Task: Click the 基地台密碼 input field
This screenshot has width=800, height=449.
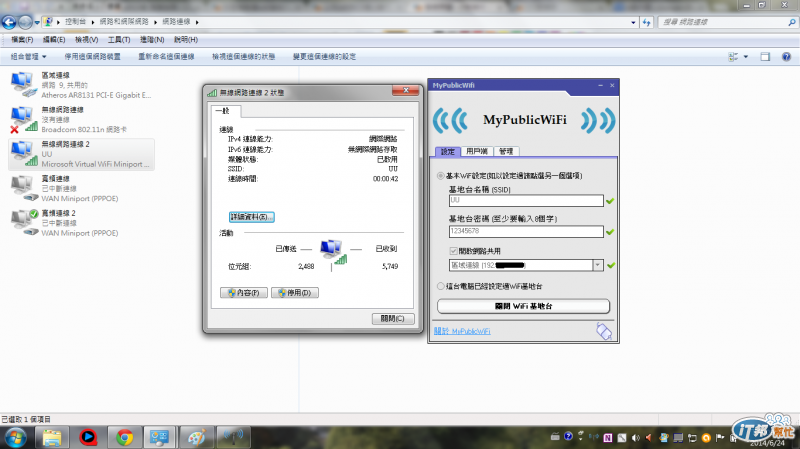Action: [x=526, y=231]
